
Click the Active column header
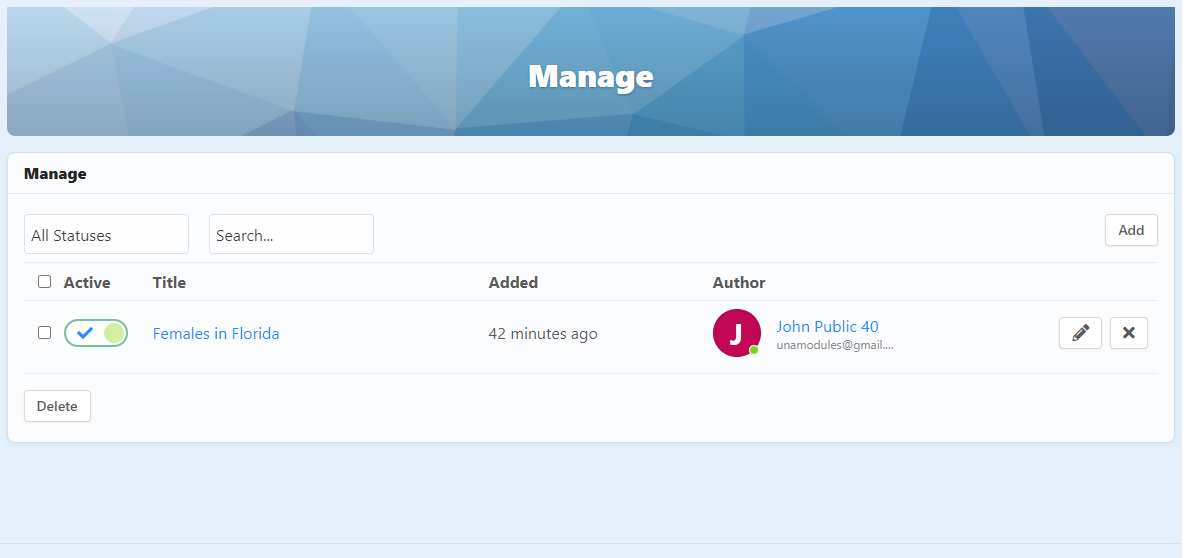pos(87,283)
